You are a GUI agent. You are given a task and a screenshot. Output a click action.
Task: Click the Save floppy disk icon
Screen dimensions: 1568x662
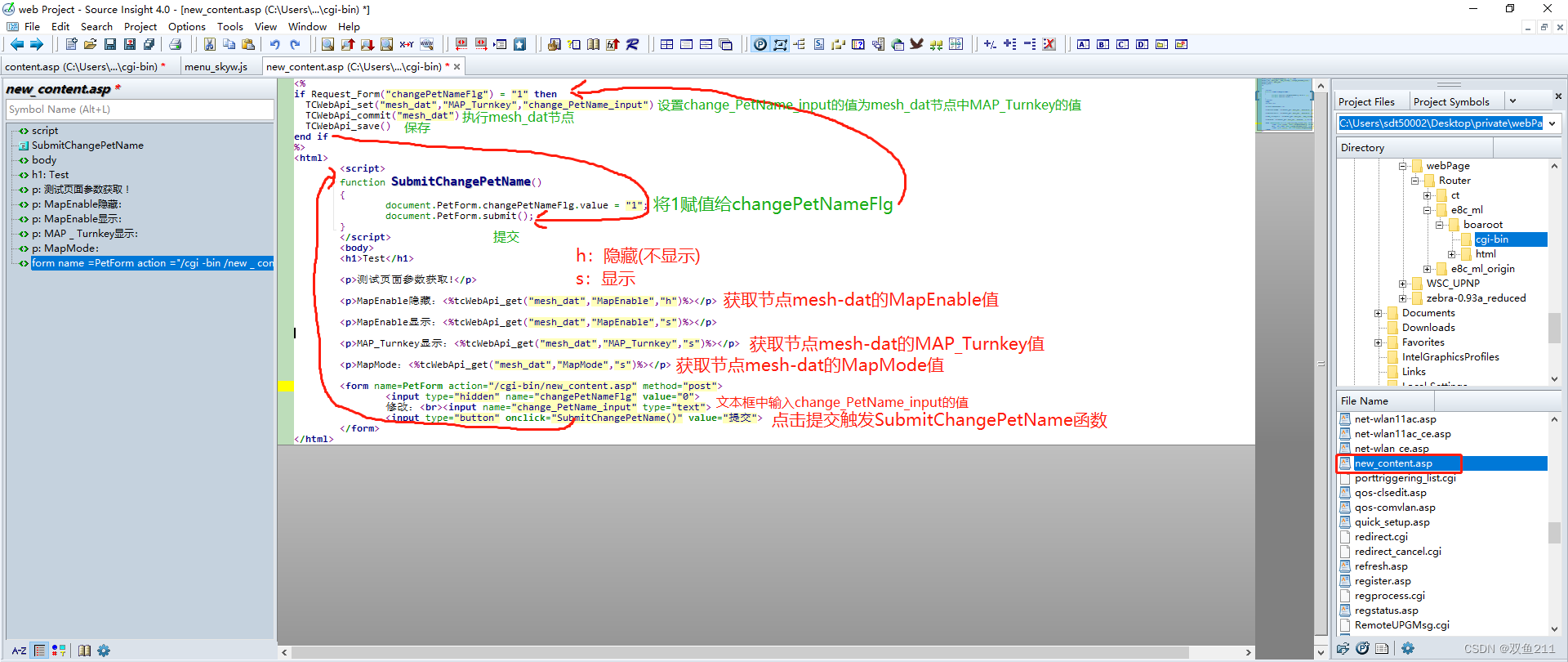coord(110,44)
